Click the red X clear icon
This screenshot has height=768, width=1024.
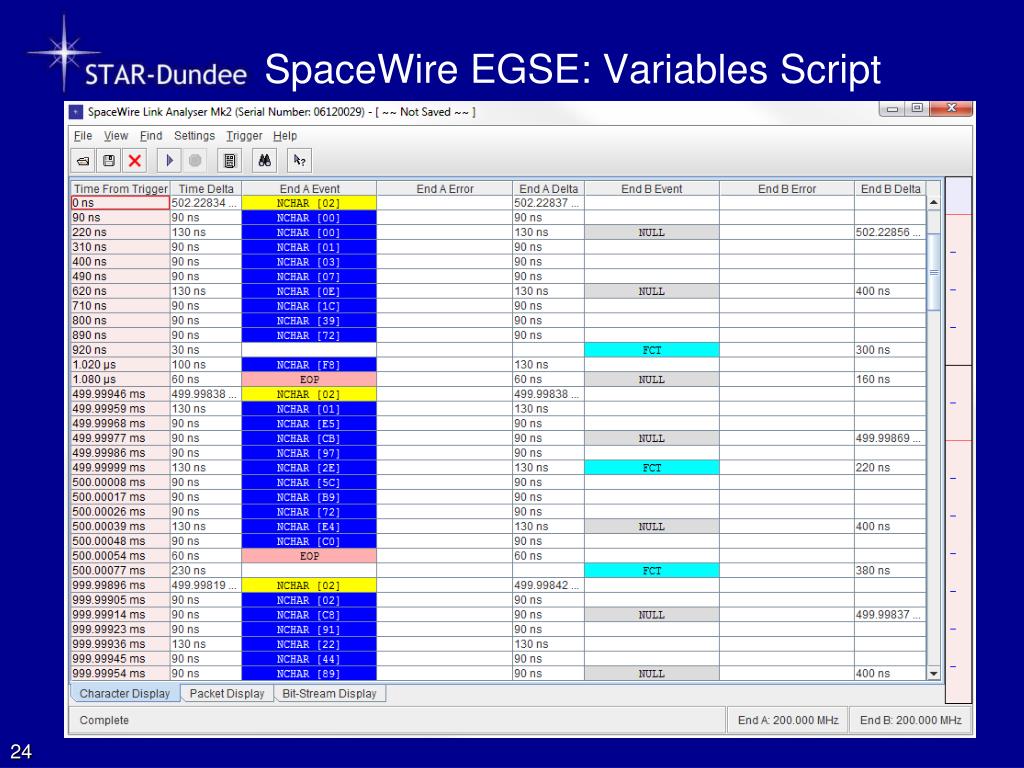(x=135, y=161)
